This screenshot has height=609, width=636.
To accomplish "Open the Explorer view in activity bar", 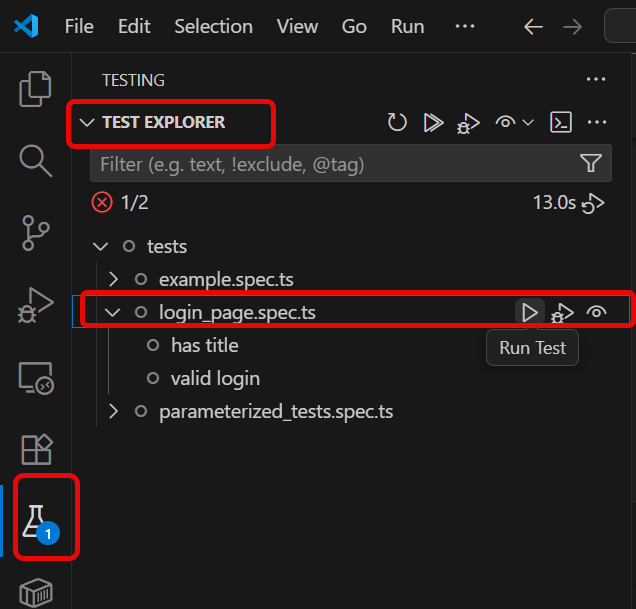I will (x=36, y=89).
